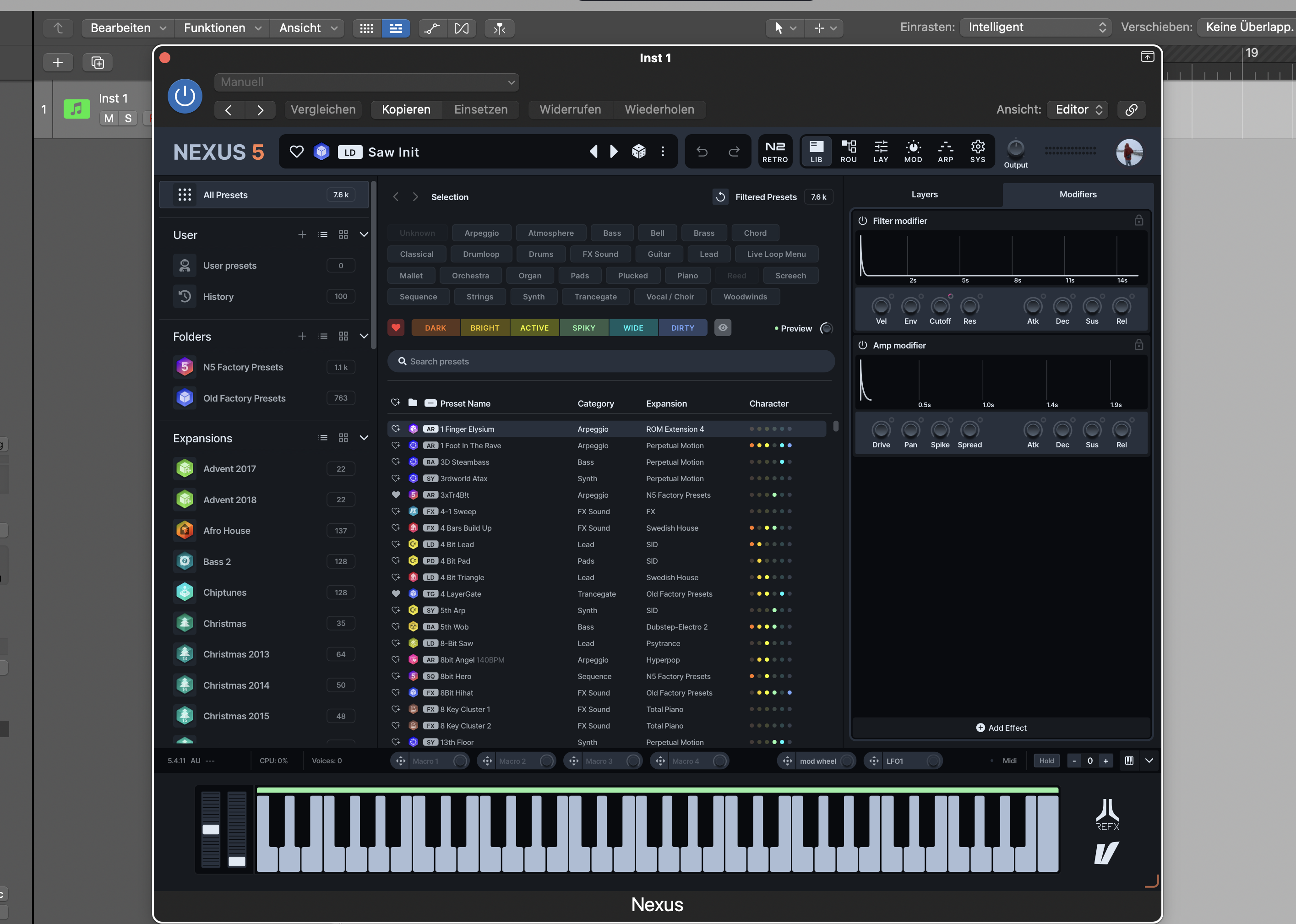Click the Nexus undo arrow

pos(702,152)
